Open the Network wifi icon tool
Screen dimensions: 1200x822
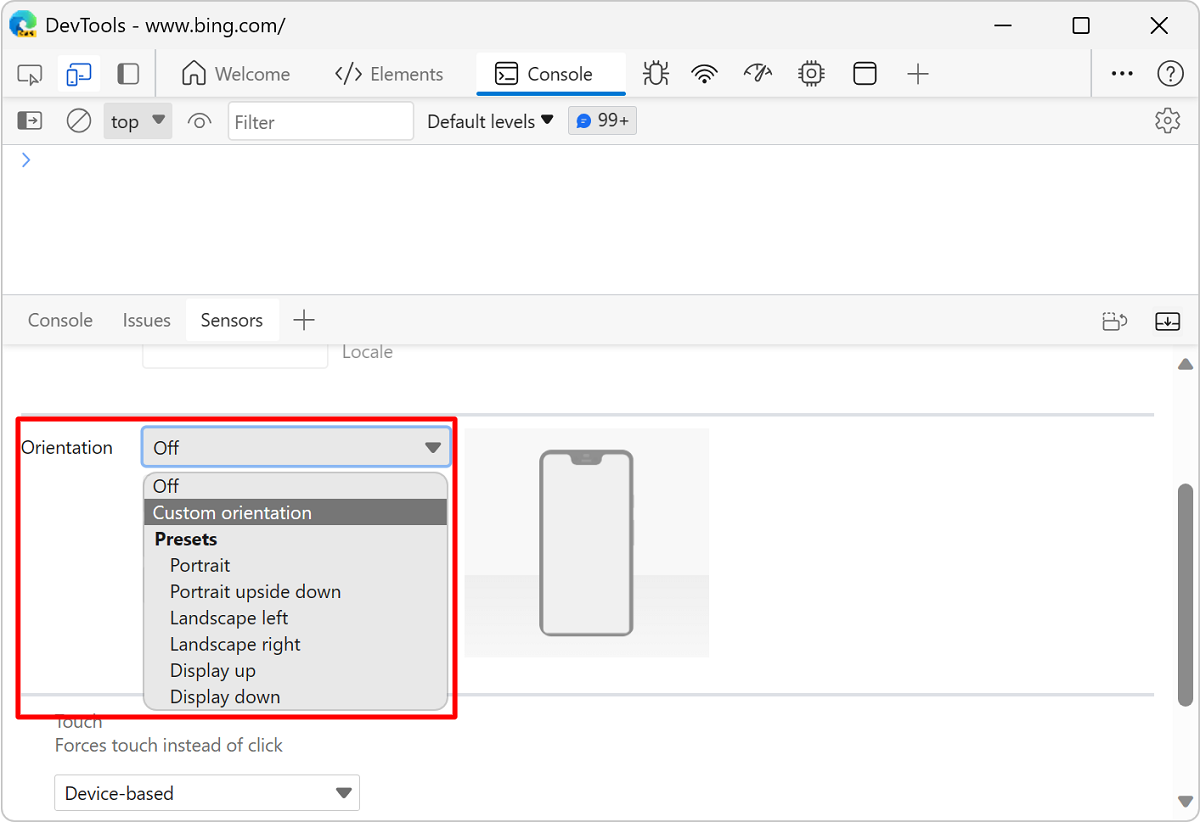(x=705, y=74)
